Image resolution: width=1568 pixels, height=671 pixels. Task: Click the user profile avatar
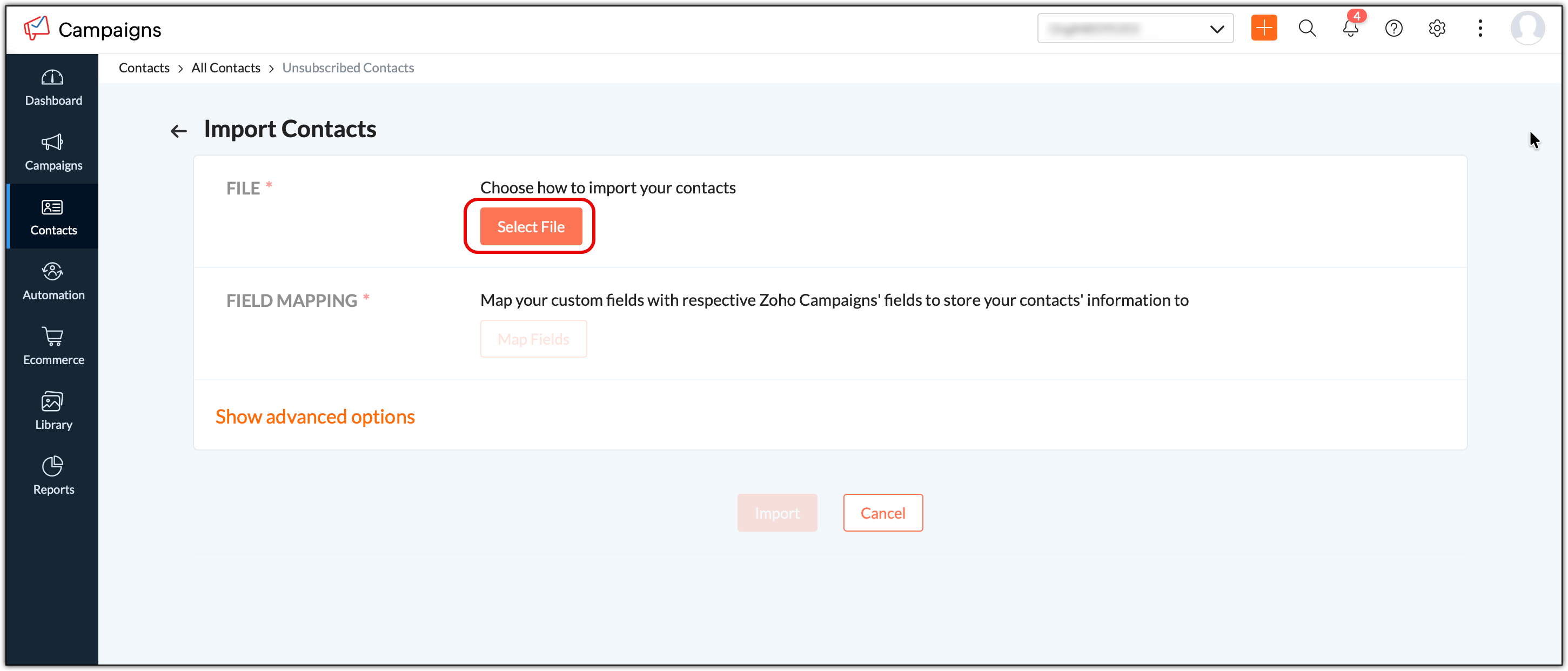tap(1527, 28)
